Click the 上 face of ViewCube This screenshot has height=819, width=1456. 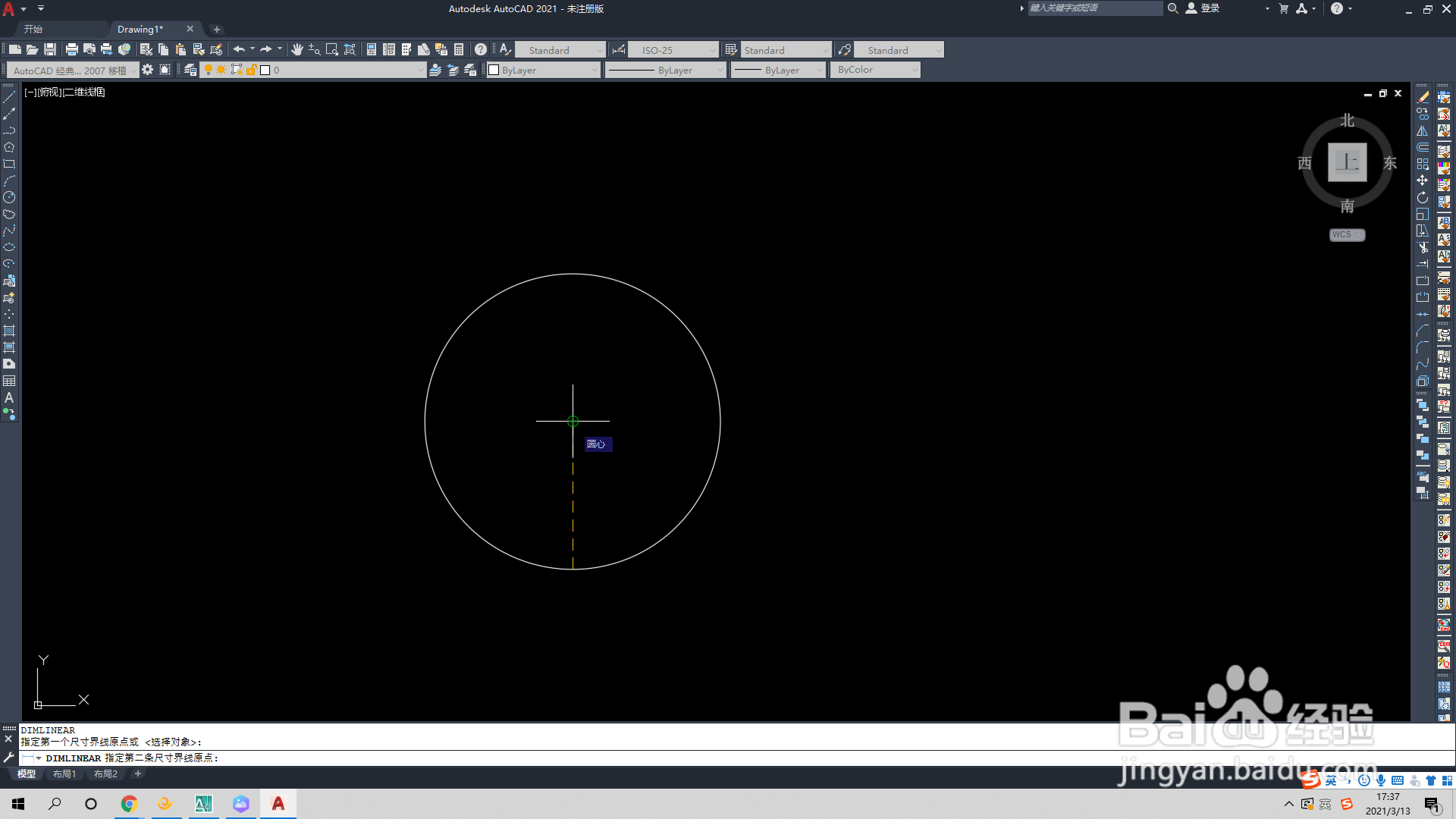point(1347,162)
